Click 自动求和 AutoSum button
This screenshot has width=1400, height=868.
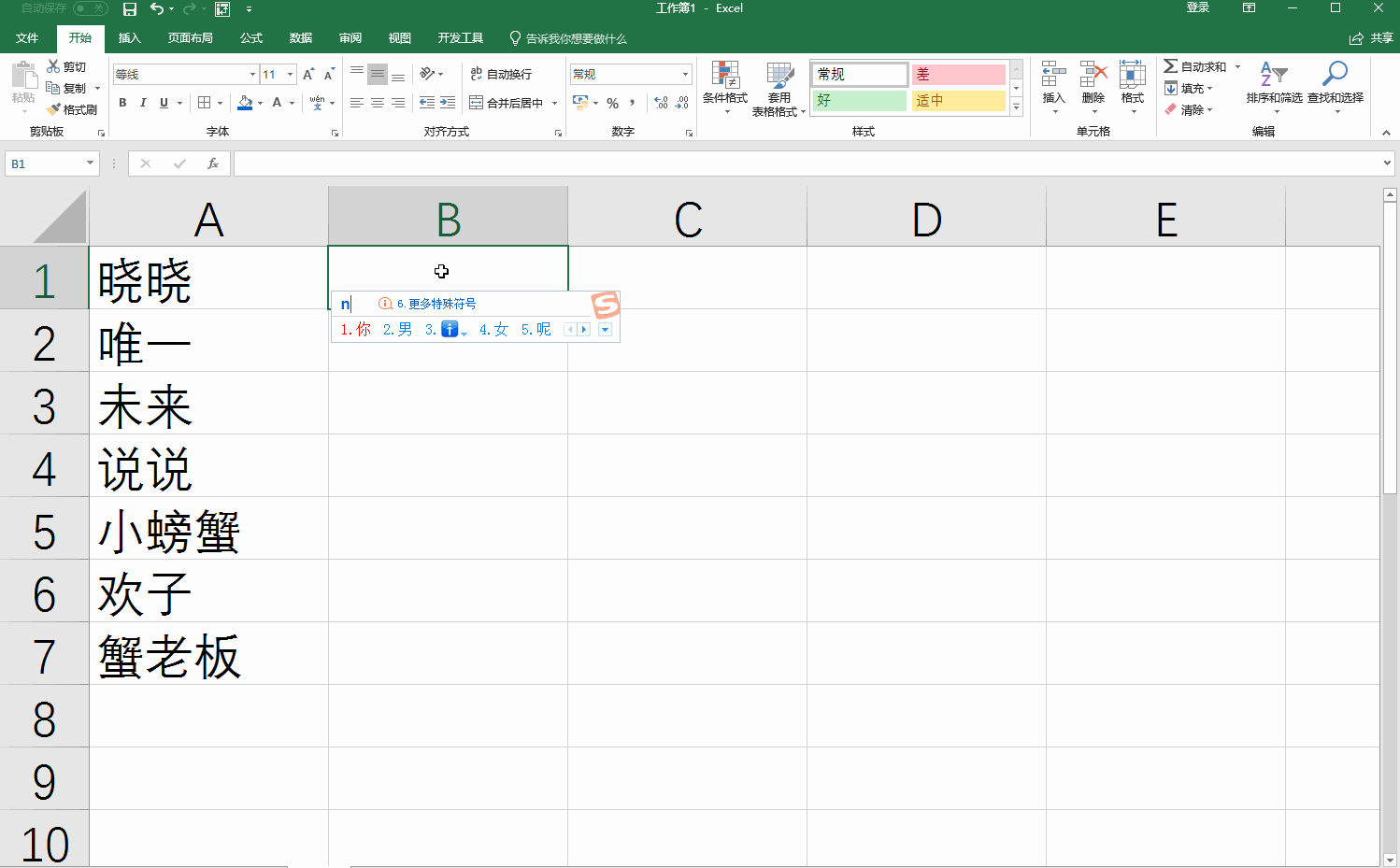pyautogui.click(x=1195, y=66)
